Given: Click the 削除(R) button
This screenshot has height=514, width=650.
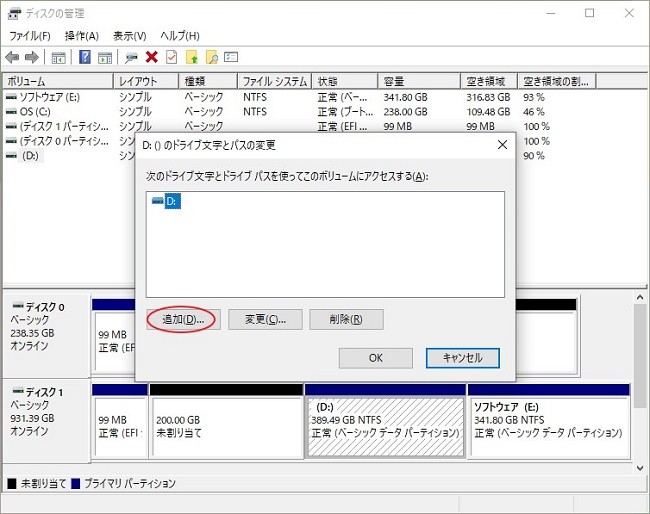Looking at the screenshot, I should tap(346, 319).
